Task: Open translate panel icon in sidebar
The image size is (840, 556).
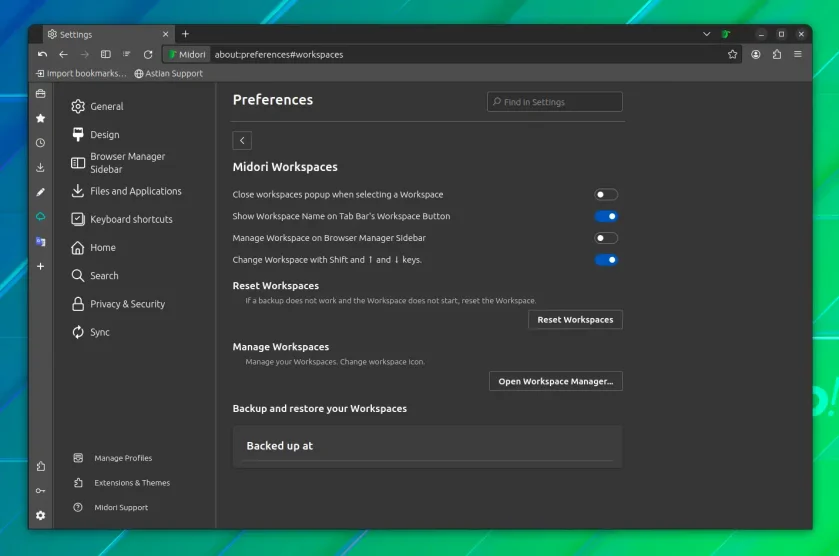Action: click(40, 242)
